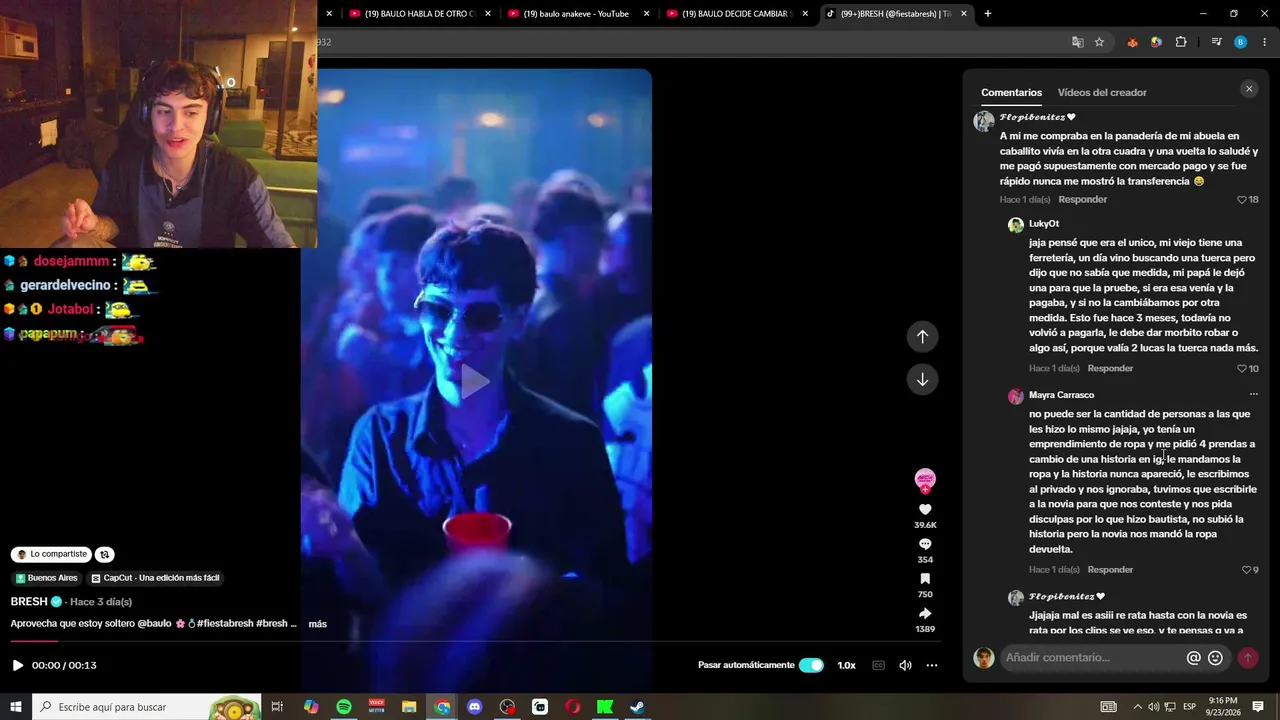1280x720 pixels.
Task: Toggle the Pasar automáticamente switch
Action: [x=811, y=665]
